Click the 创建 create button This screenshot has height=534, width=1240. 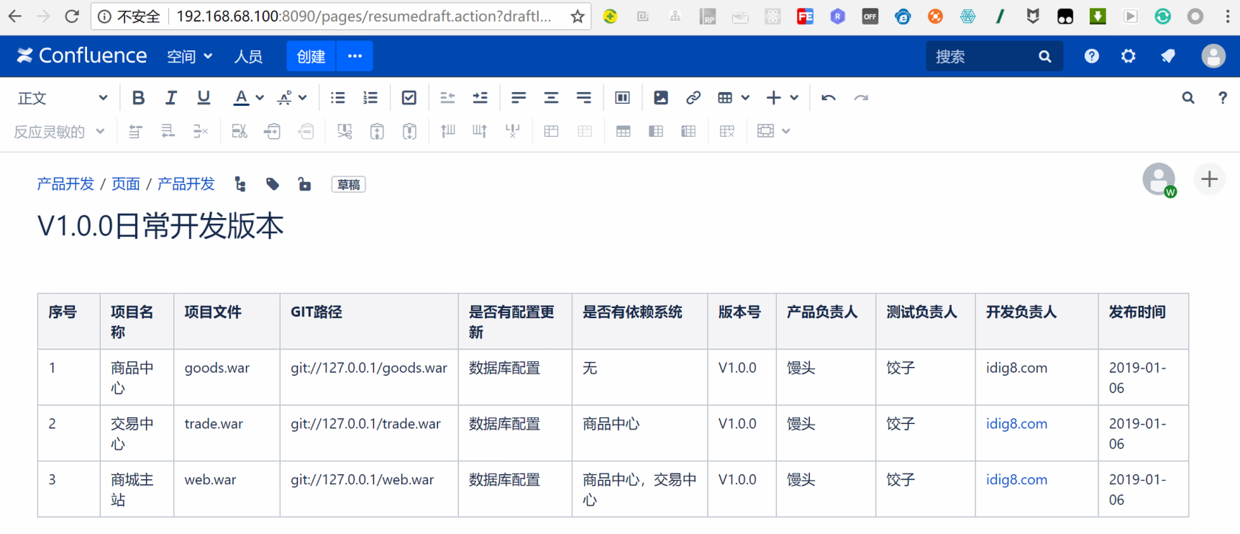point(311,57)
